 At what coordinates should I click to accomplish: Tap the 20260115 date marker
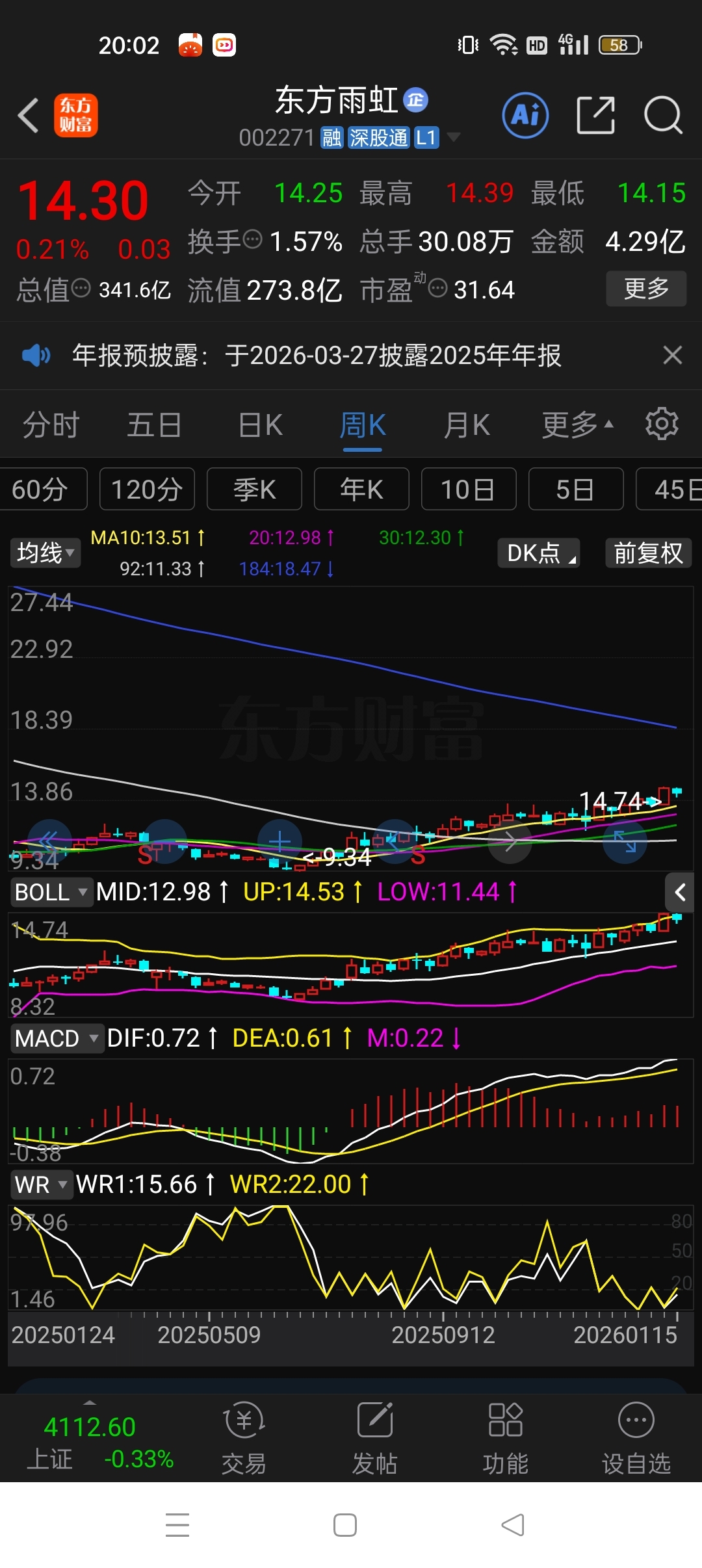[x=625, y=1335]
